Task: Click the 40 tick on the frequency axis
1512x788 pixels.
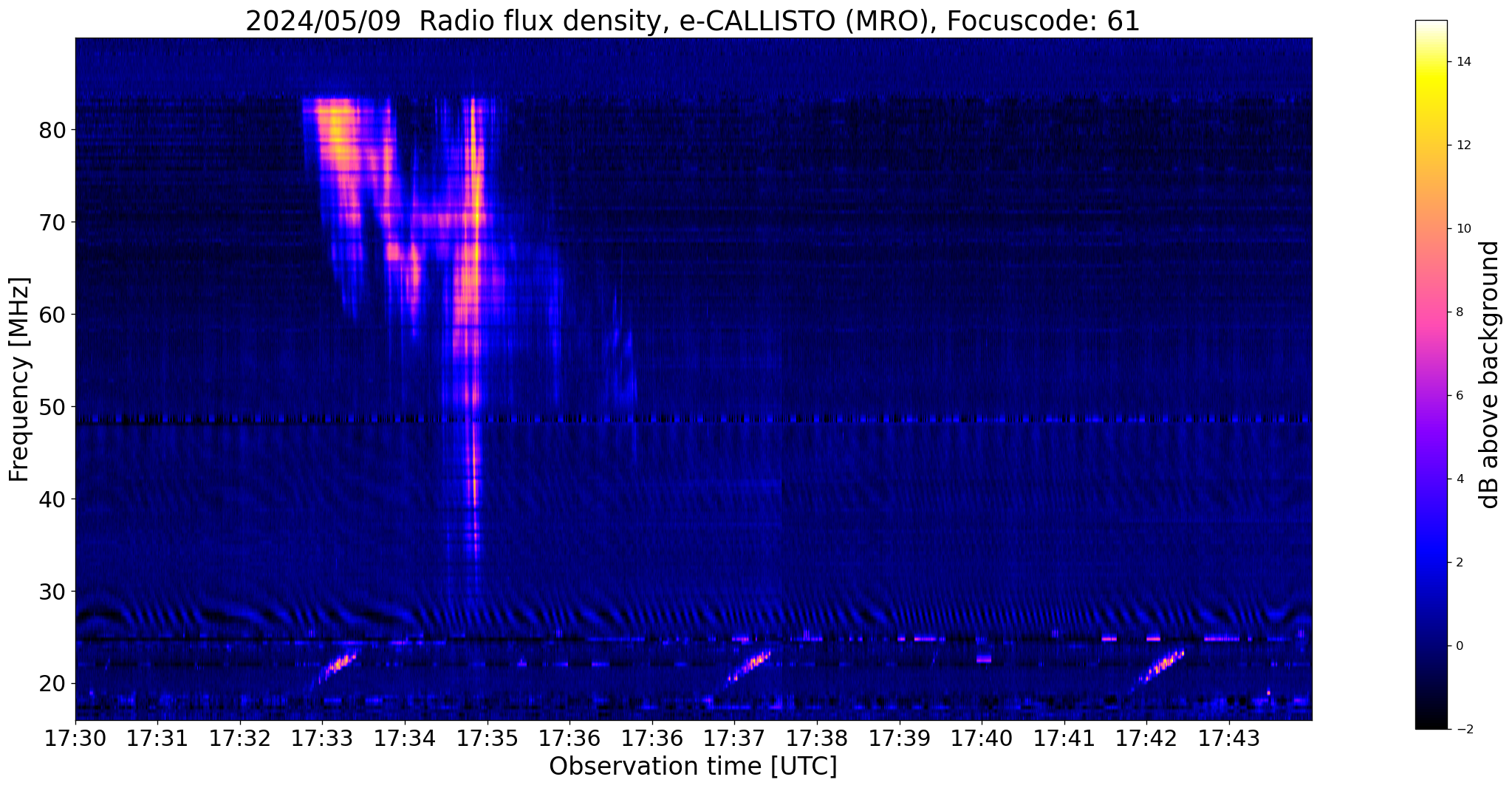Action: point(52,499)
